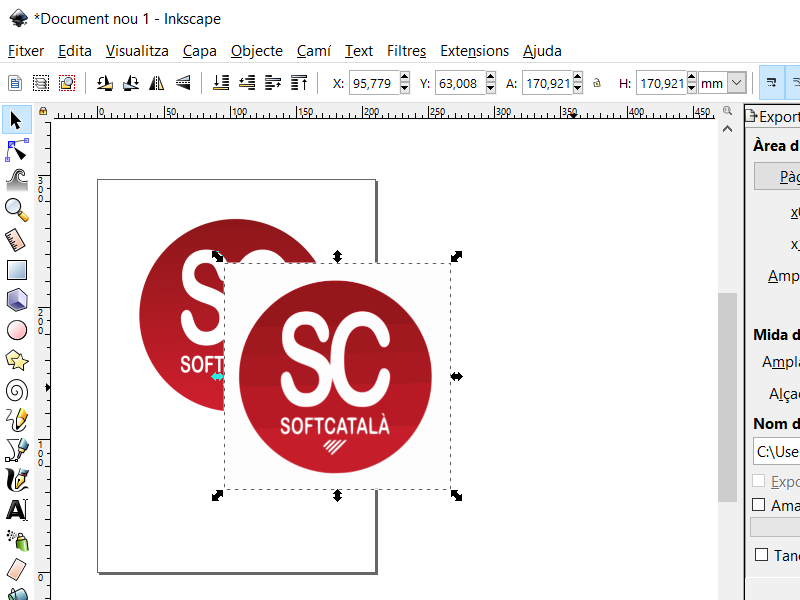Open the Filtres menu

click(406, 51)
